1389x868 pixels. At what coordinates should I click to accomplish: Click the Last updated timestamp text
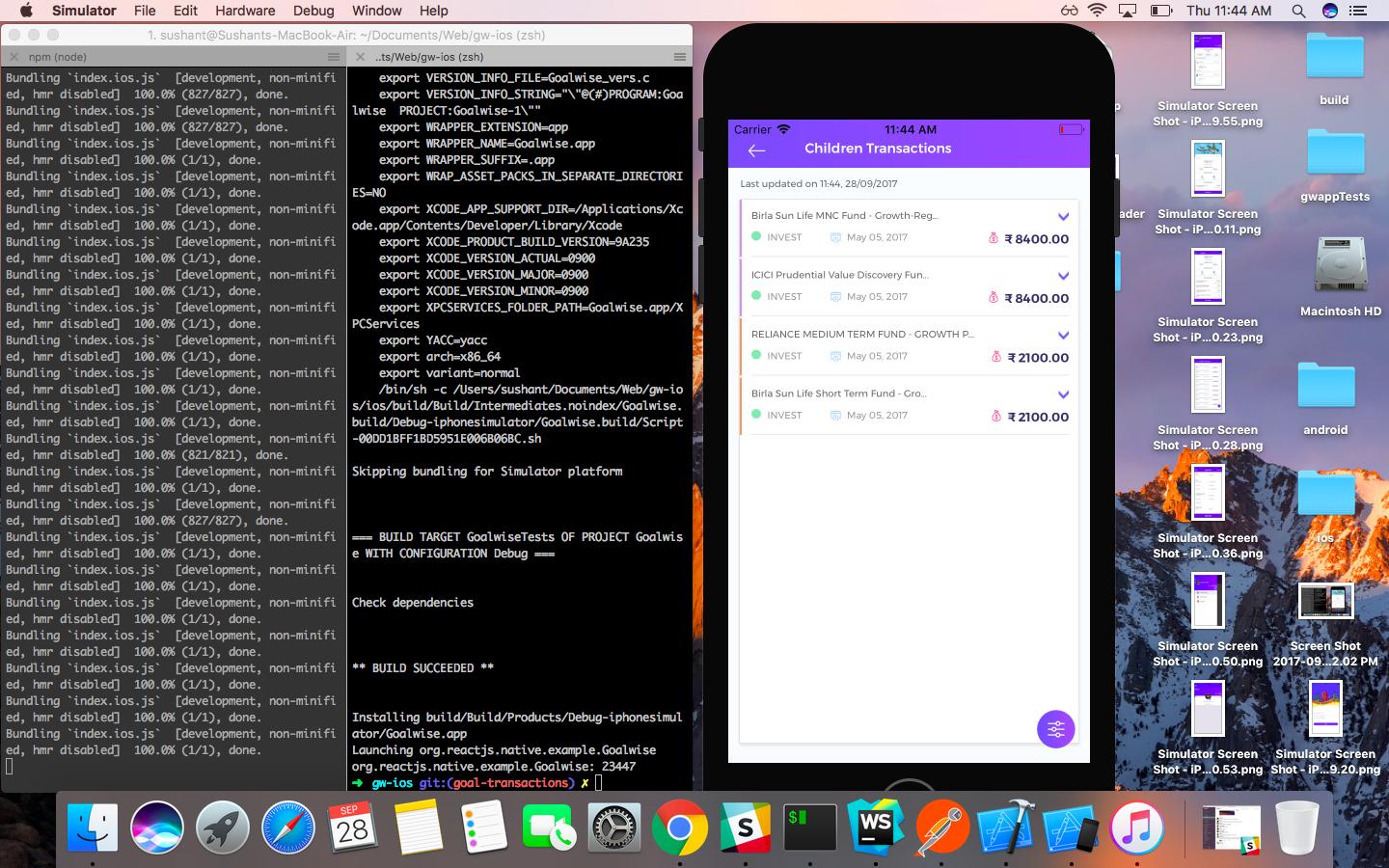point(818,183)
